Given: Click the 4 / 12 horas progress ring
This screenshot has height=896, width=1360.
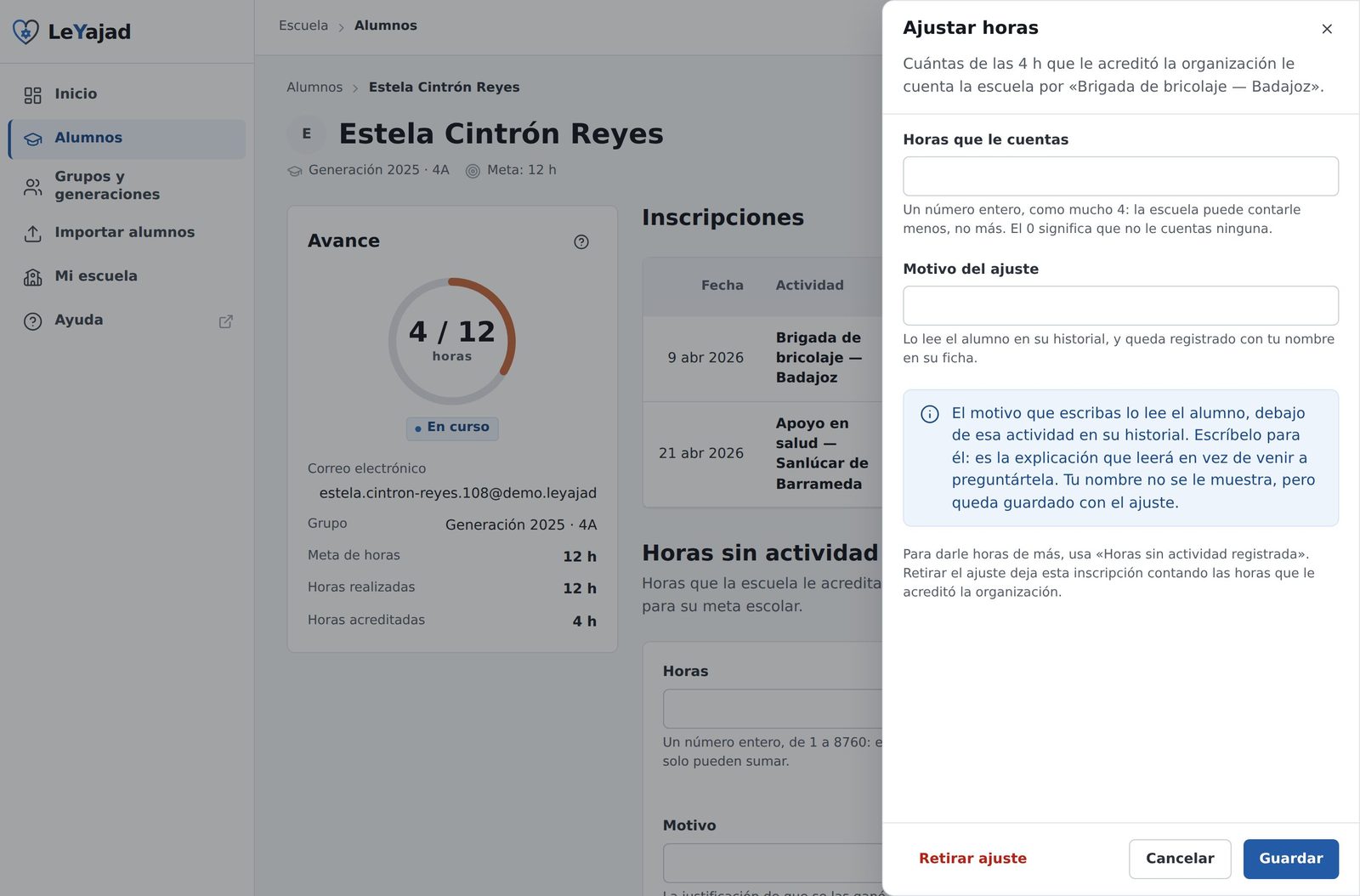Looking at the screenshot, I should tap(452, 341).
